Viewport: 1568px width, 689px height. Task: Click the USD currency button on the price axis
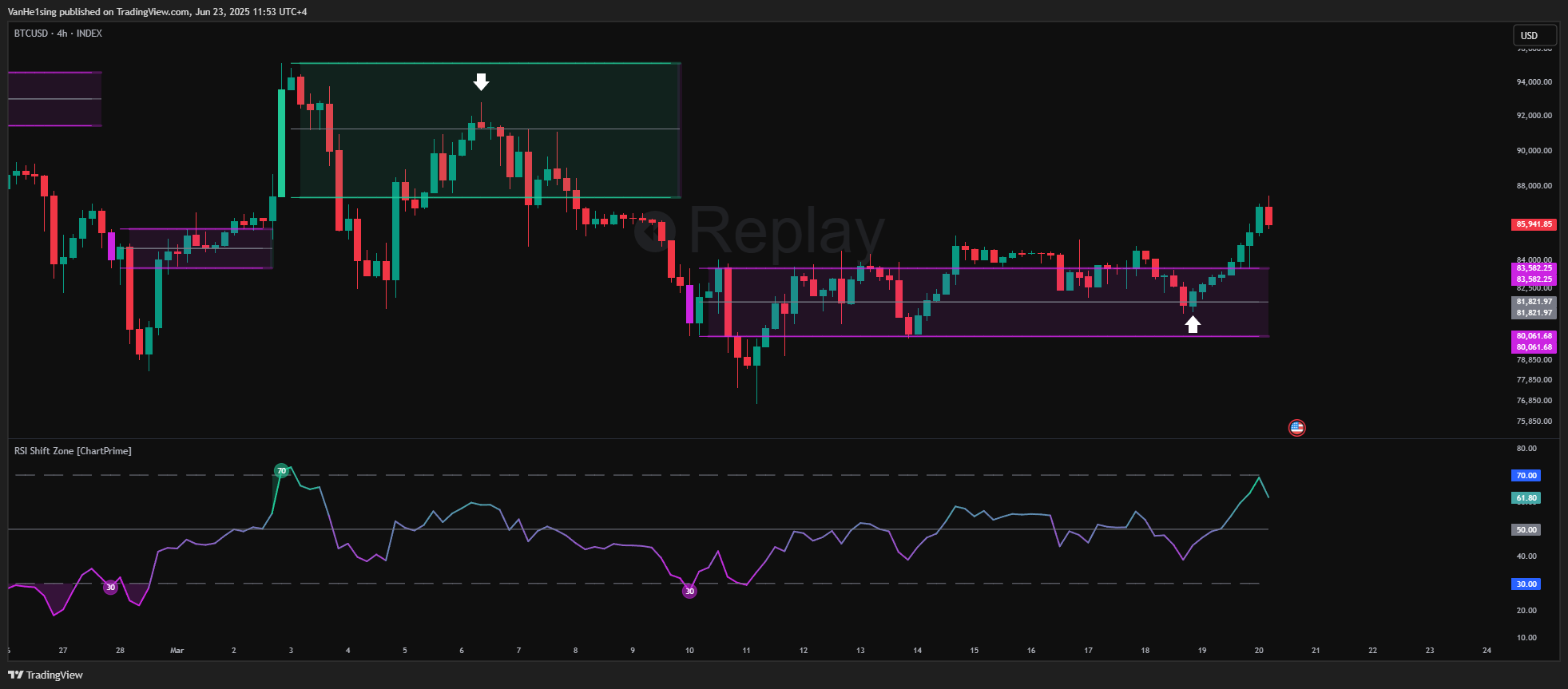(x=1534, y=35)
